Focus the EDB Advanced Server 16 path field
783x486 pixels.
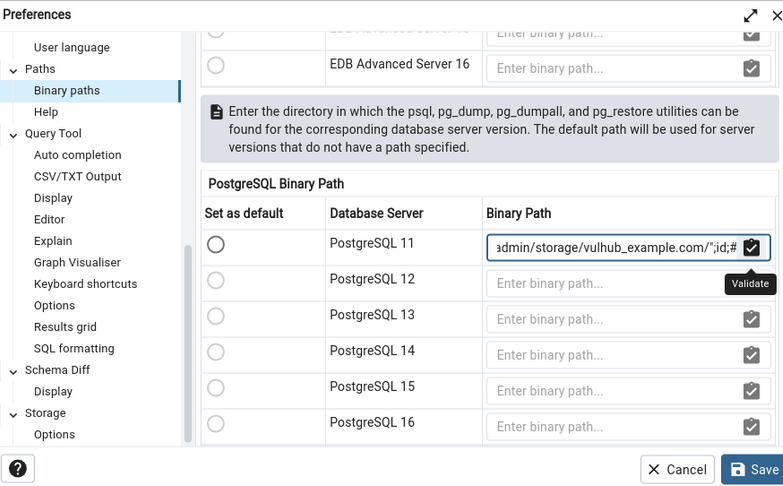pos(628,68)
